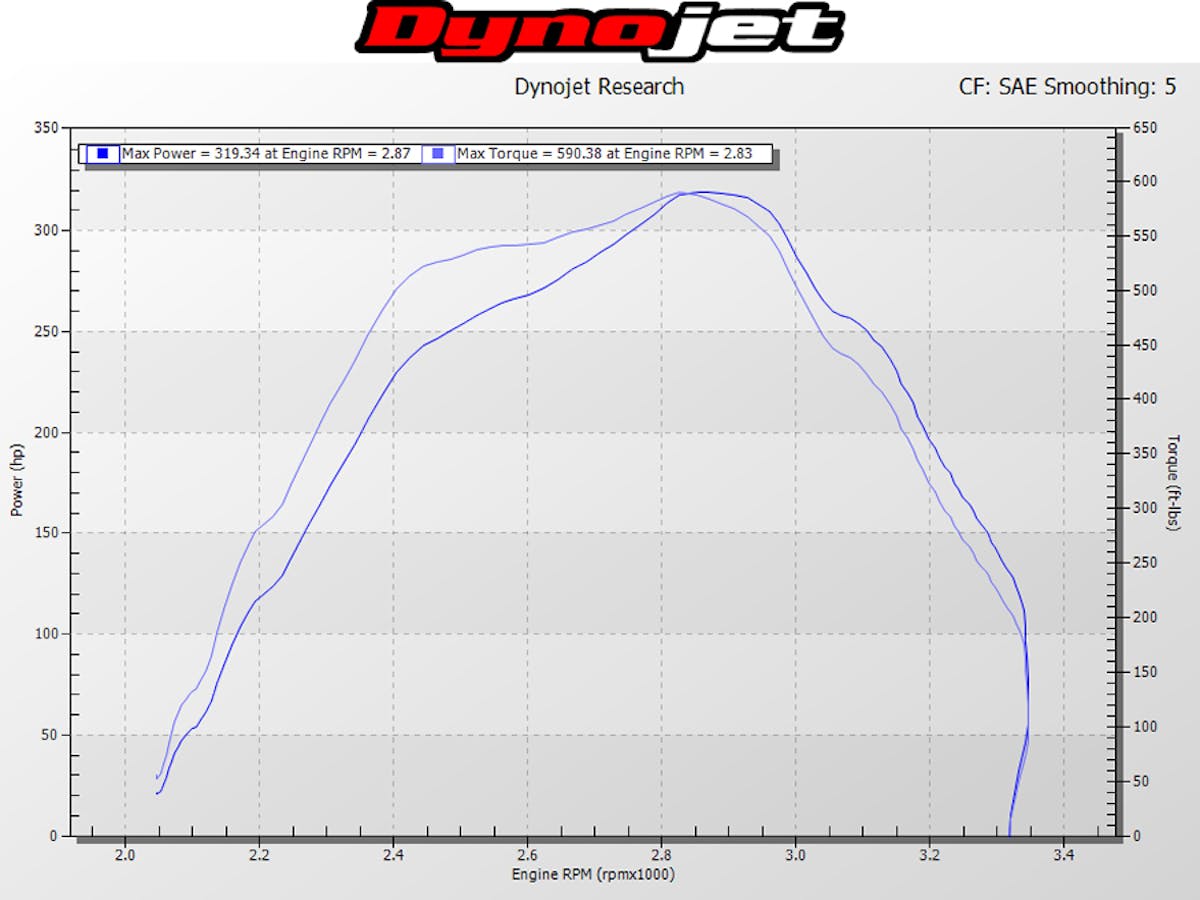Click the 650 tick on the torque axis
This screenshot has width=1200, height=900.
click(1145, 128)
